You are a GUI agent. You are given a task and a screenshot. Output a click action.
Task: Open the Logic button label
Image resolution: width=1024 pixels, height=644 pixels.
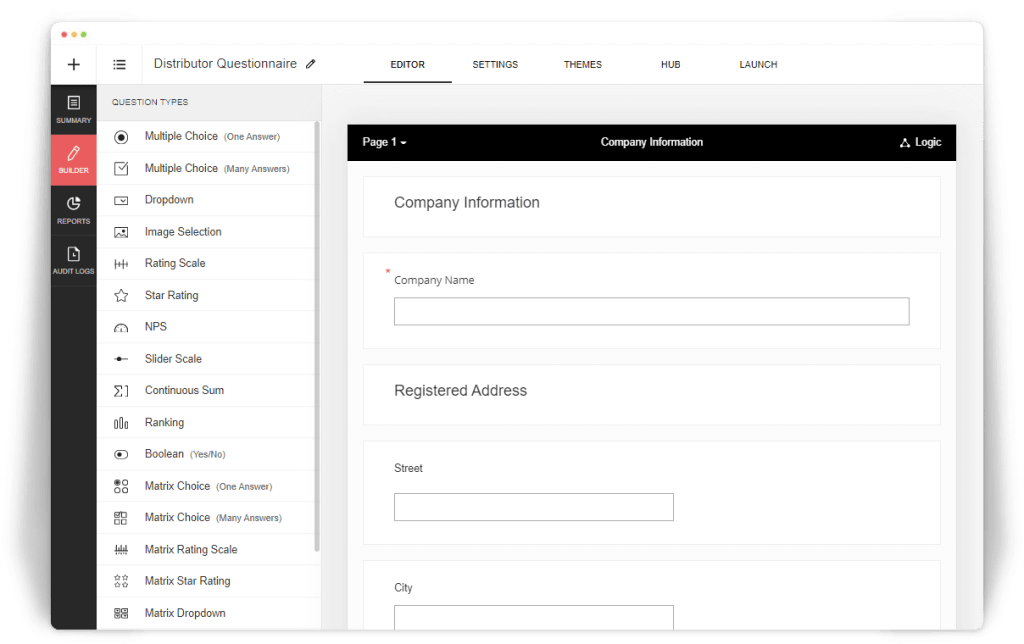click(x=927, y=142)
